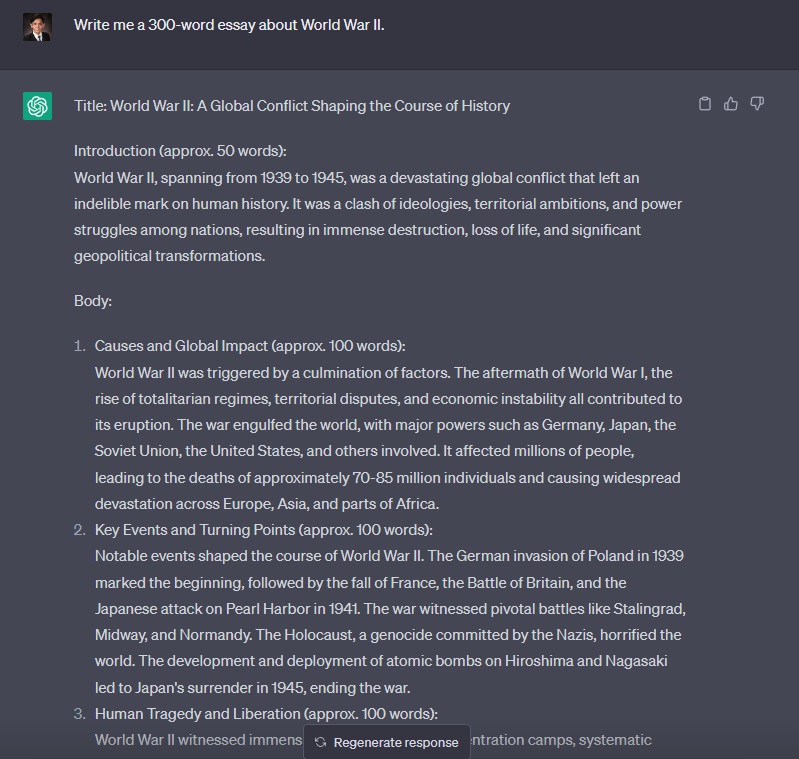Click list number 1 marker

click(x=80, y=346)
